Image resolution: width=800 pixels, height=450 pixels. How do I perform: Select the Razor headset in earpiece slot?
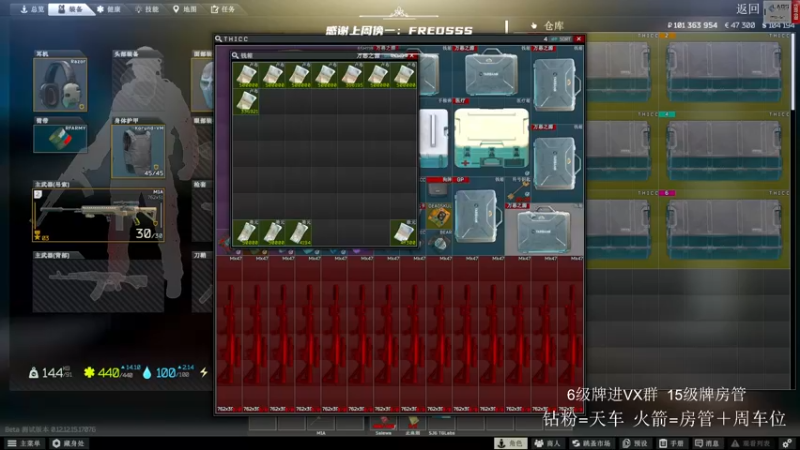pyautogui.click(x=60, y=84)
